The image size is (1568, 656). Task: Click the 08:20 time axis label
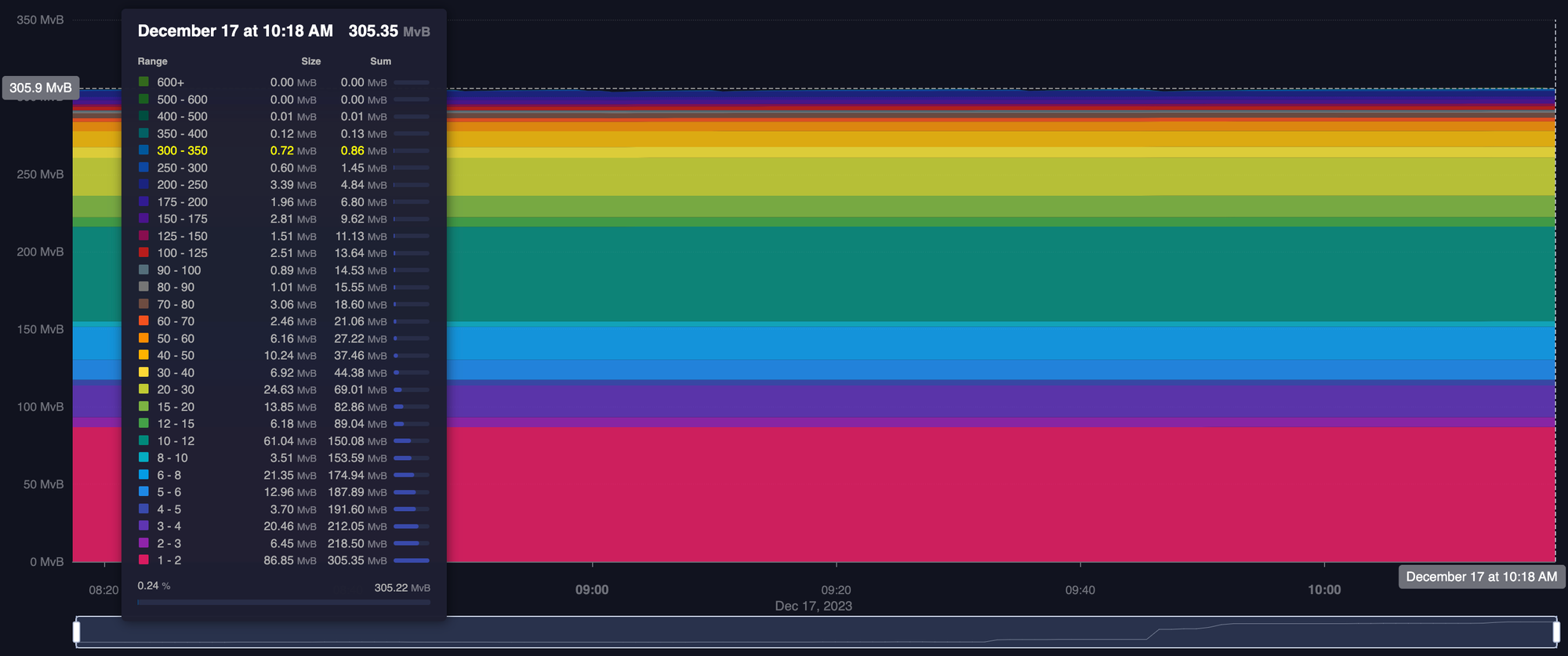tap(103, 590)
